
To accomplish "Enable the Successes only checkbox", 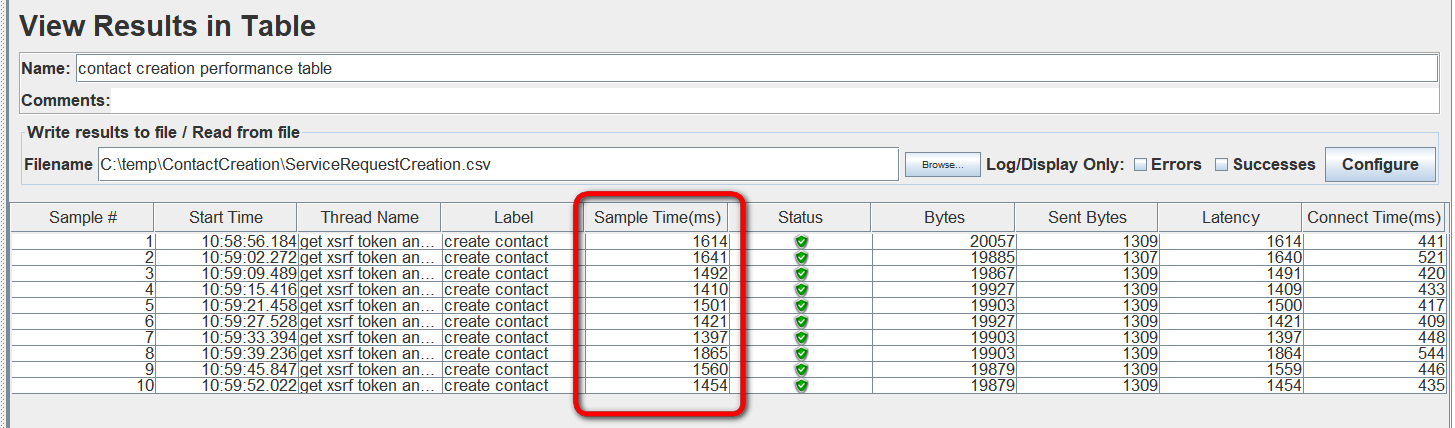I will coord(1221,165).
